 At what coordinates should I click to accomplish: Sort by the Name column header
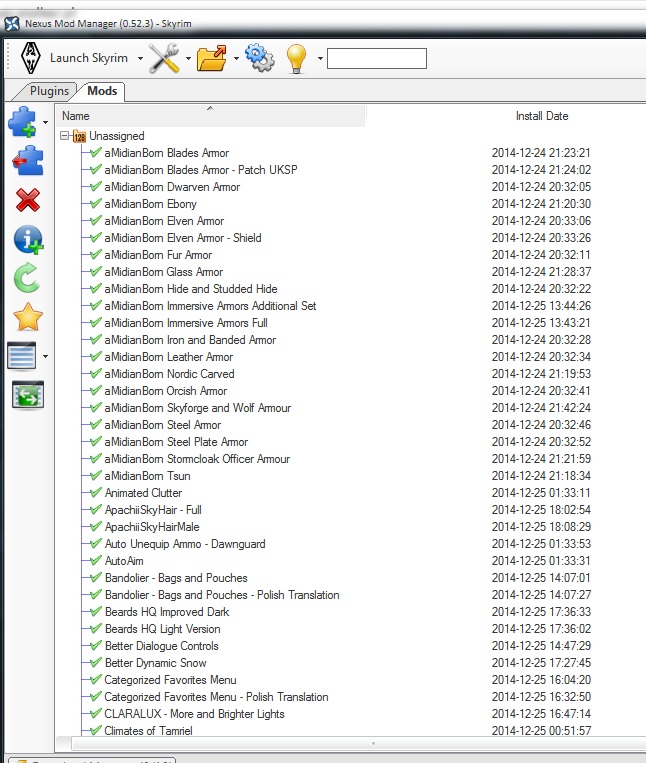211,116
